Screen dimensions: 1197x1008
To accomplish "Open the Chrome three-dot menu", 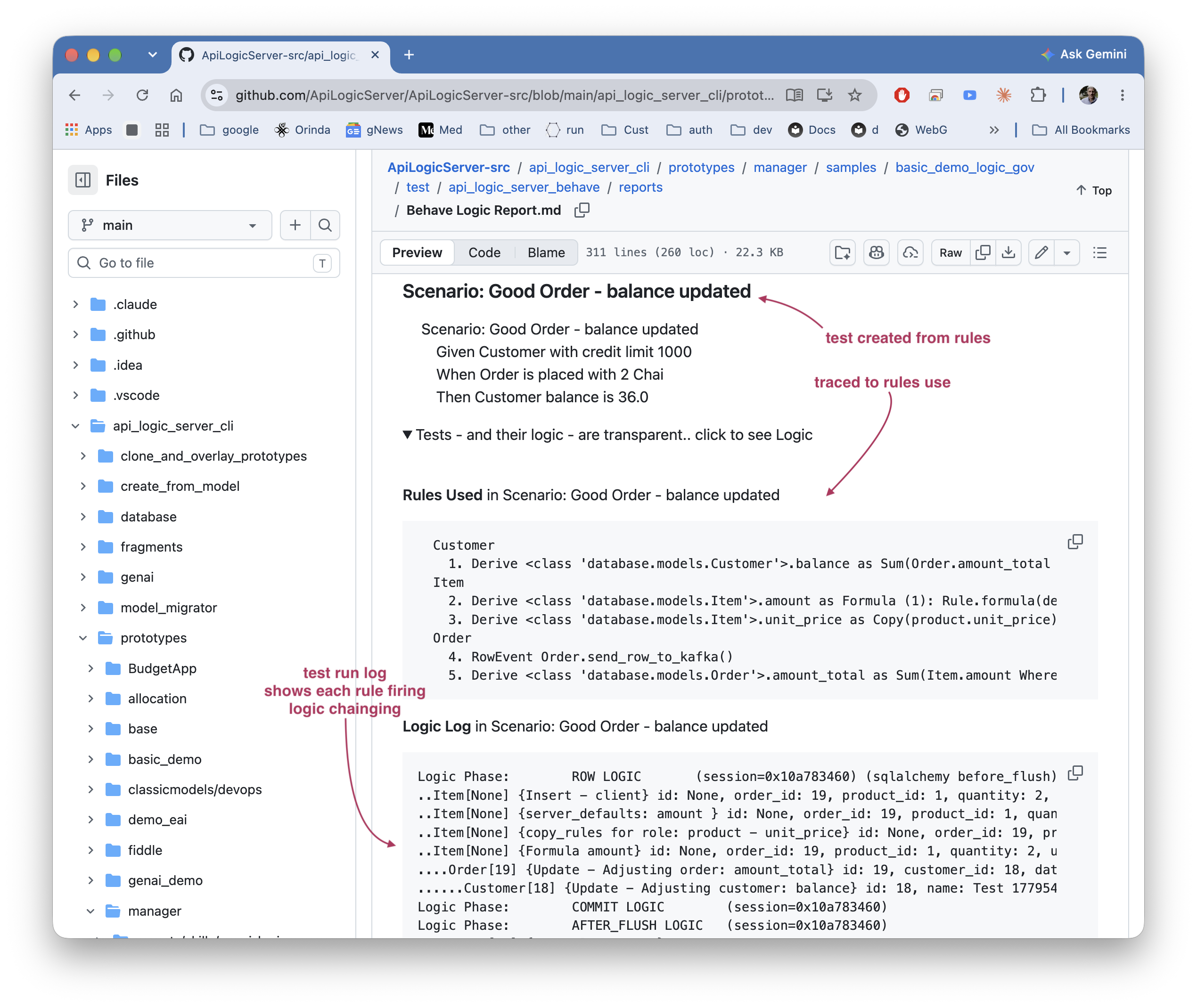I will point(1123,95).
